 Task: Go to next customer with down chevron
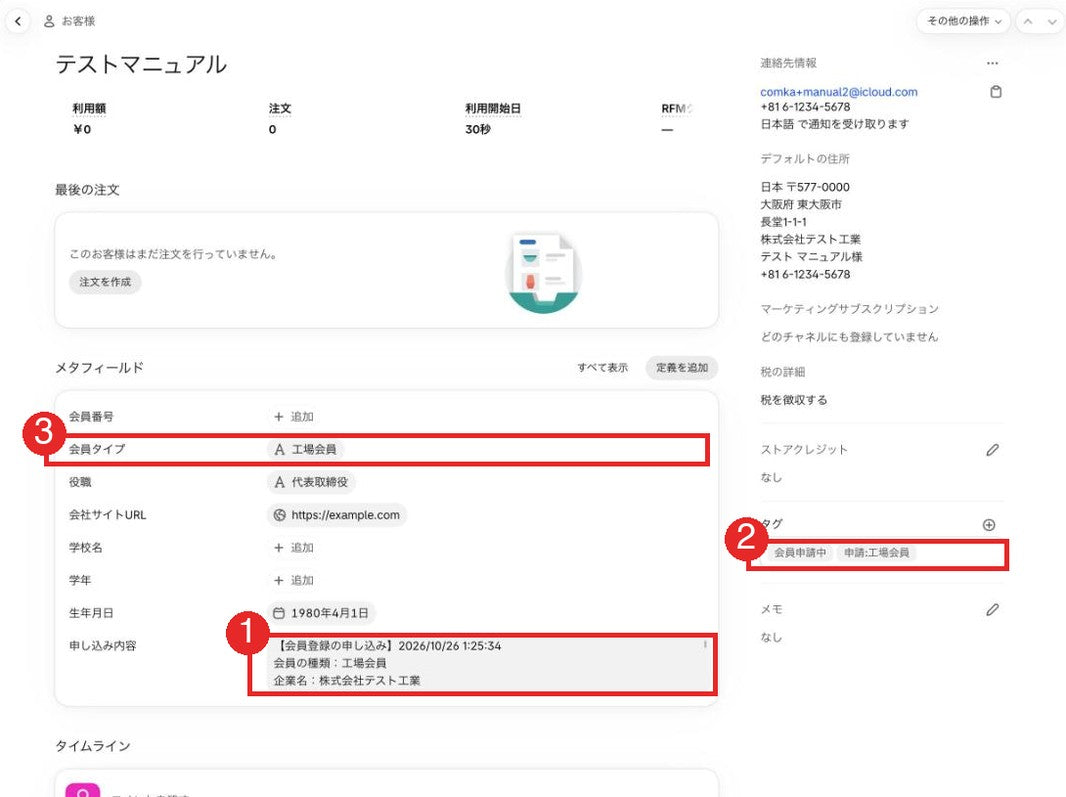point(1052,21)
